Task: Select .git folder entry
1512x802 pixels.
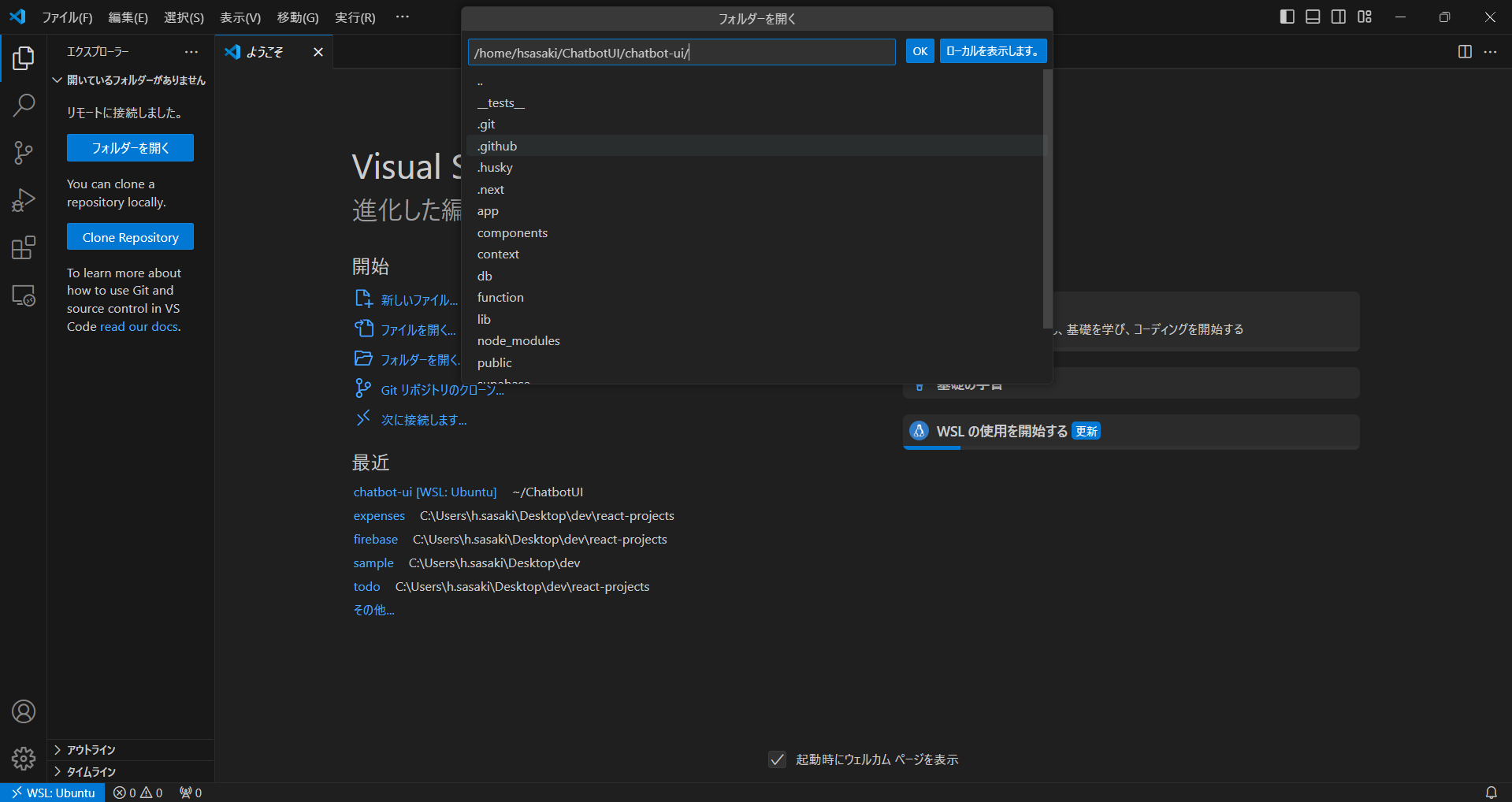Action: pos(755,124)
